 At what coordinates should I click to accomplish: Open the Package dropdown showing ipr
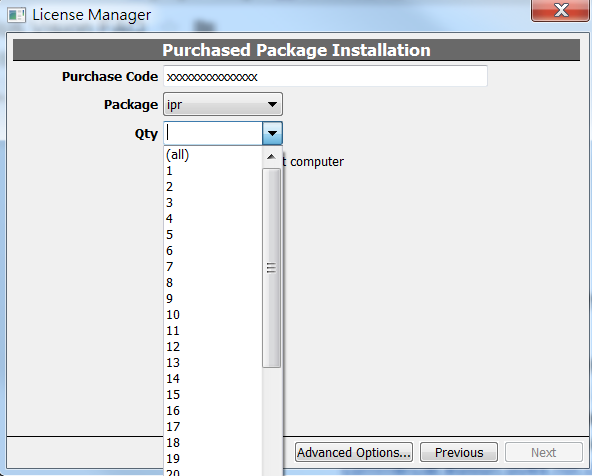[x=223, y=104]
